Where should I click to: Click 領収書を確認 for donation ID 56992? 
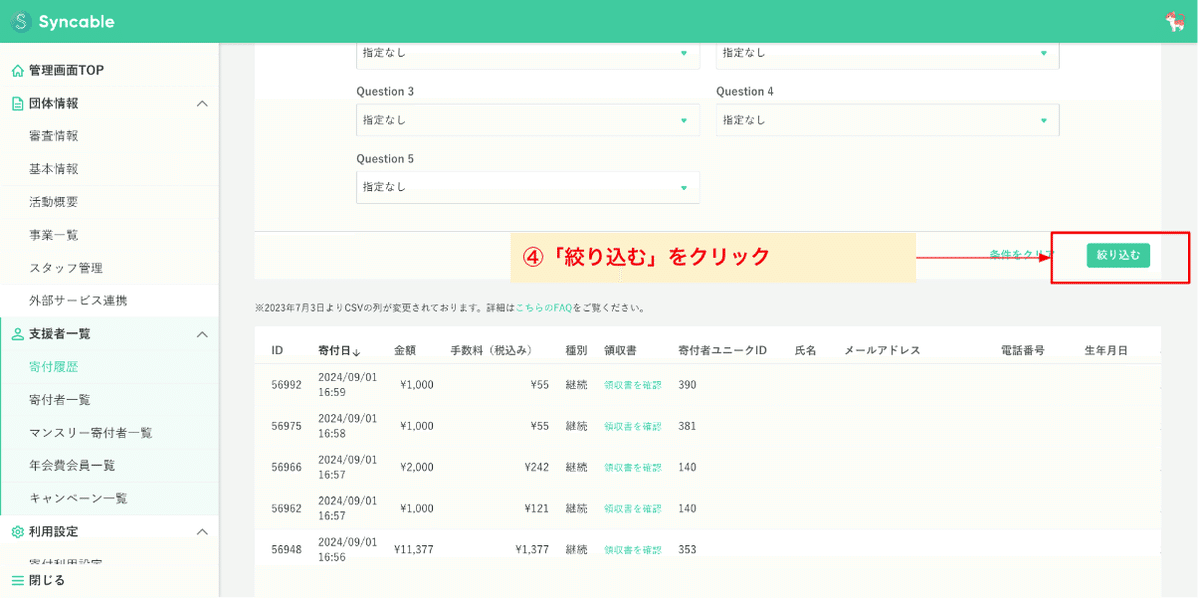[x=632, y=384]
